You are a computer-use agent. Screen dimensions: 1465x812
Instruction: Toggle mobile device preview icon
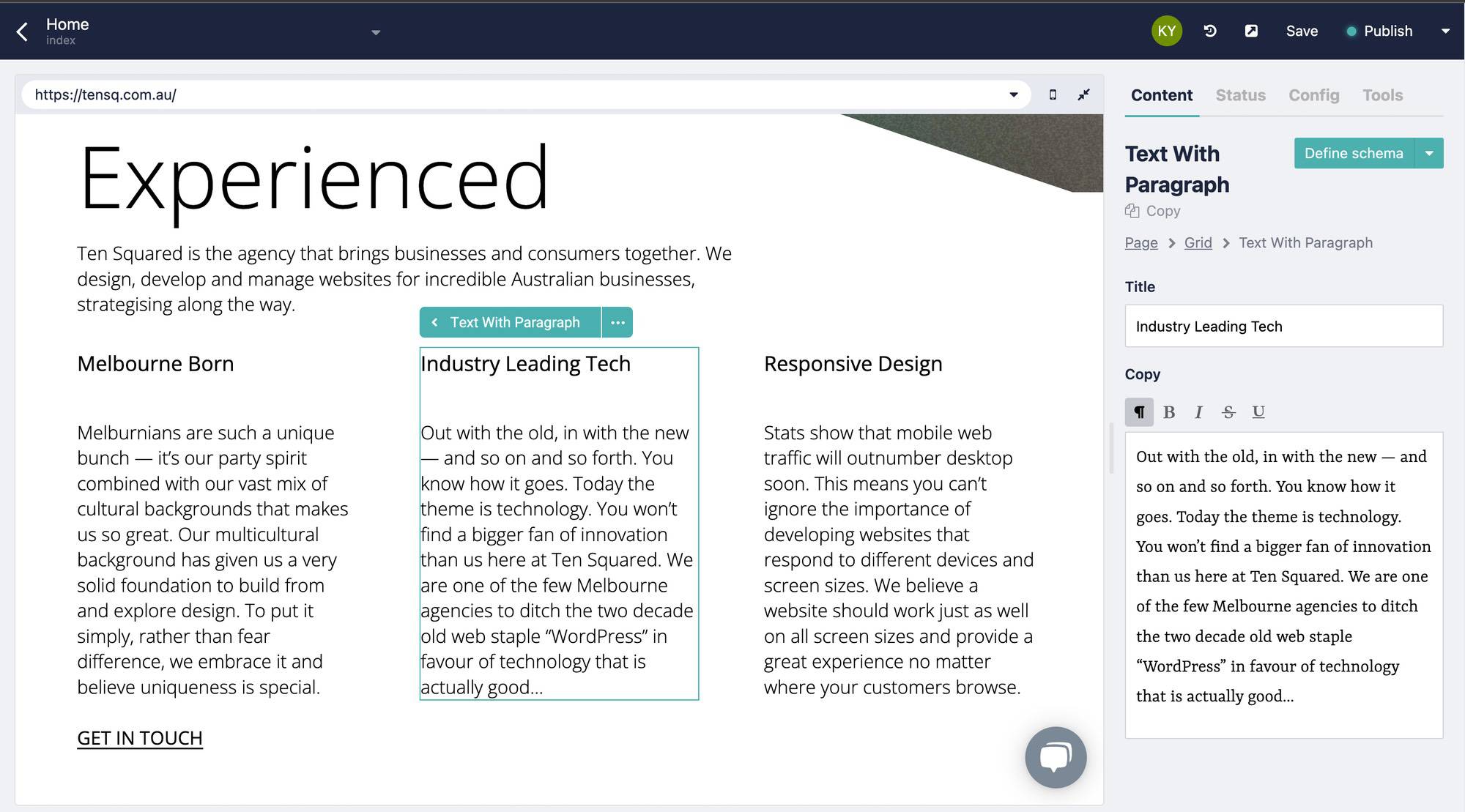(1053, 94)
